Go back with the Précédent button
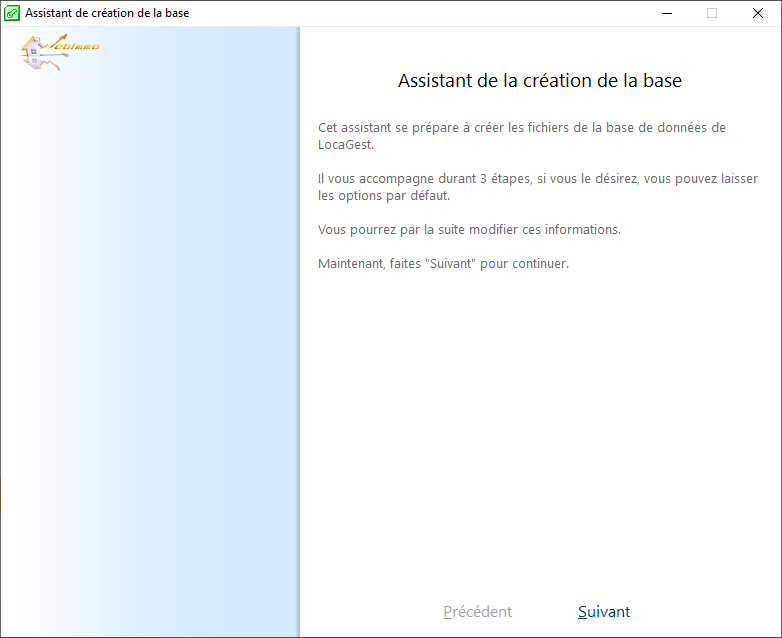782x638 pixels. [477, 612]
